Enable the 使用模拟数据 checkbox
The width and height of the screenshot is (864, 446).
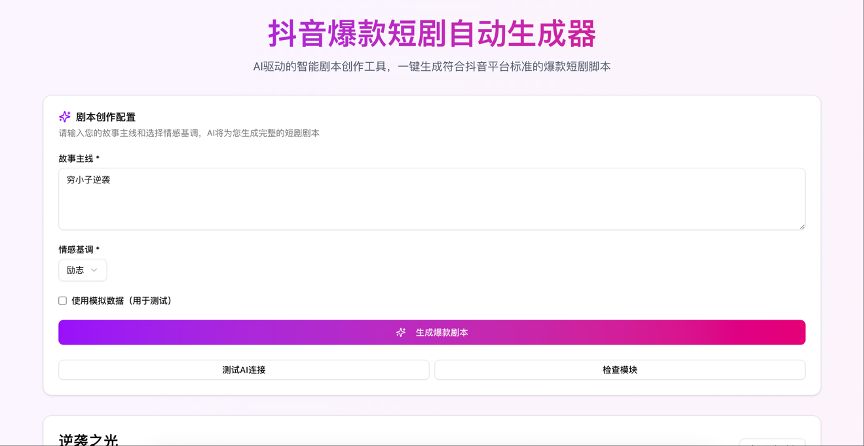click(62, 300)
